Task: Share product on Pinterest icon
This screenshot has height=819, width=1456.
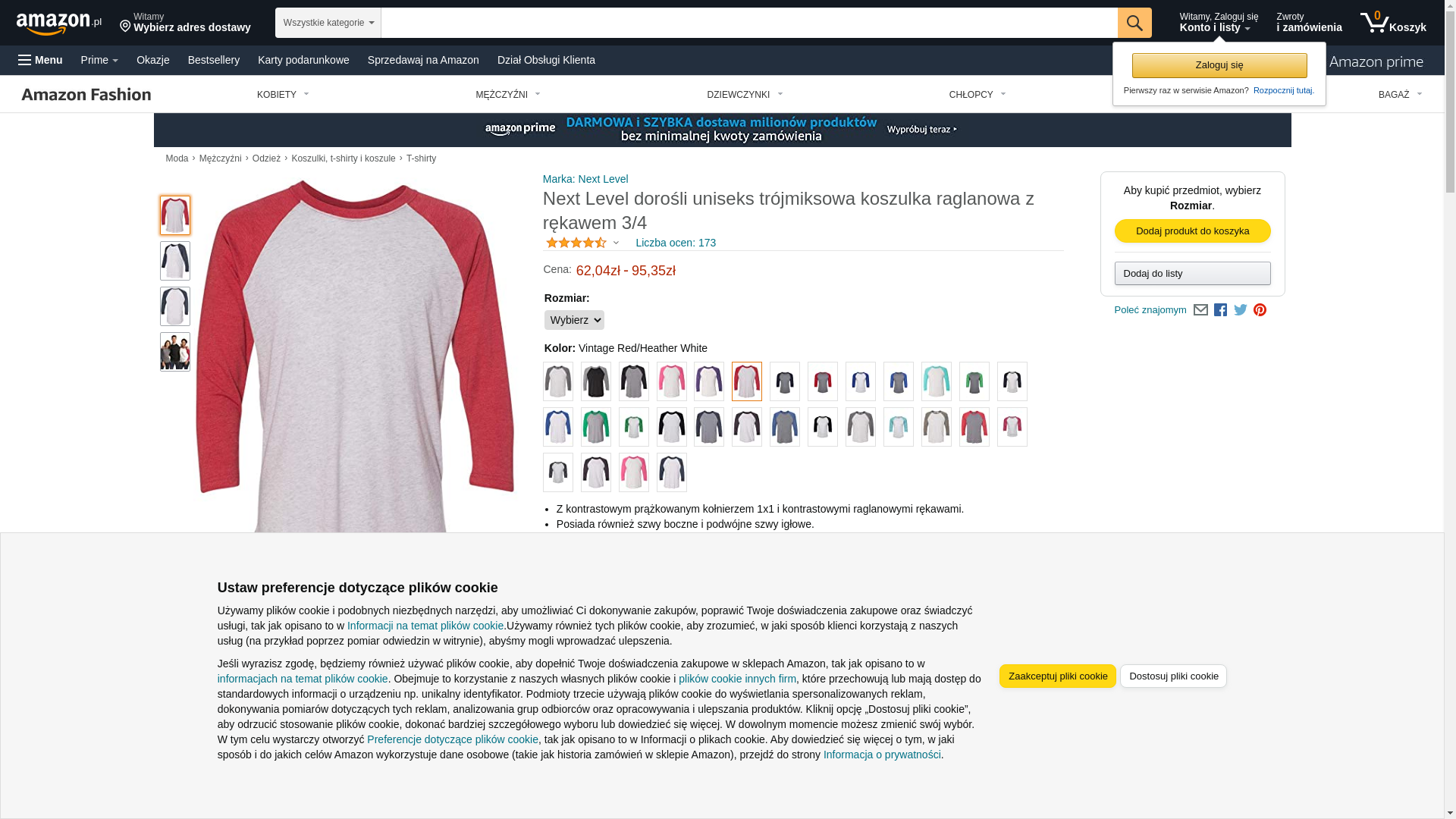Action: pyautogui.click(x=1260, y=310)
